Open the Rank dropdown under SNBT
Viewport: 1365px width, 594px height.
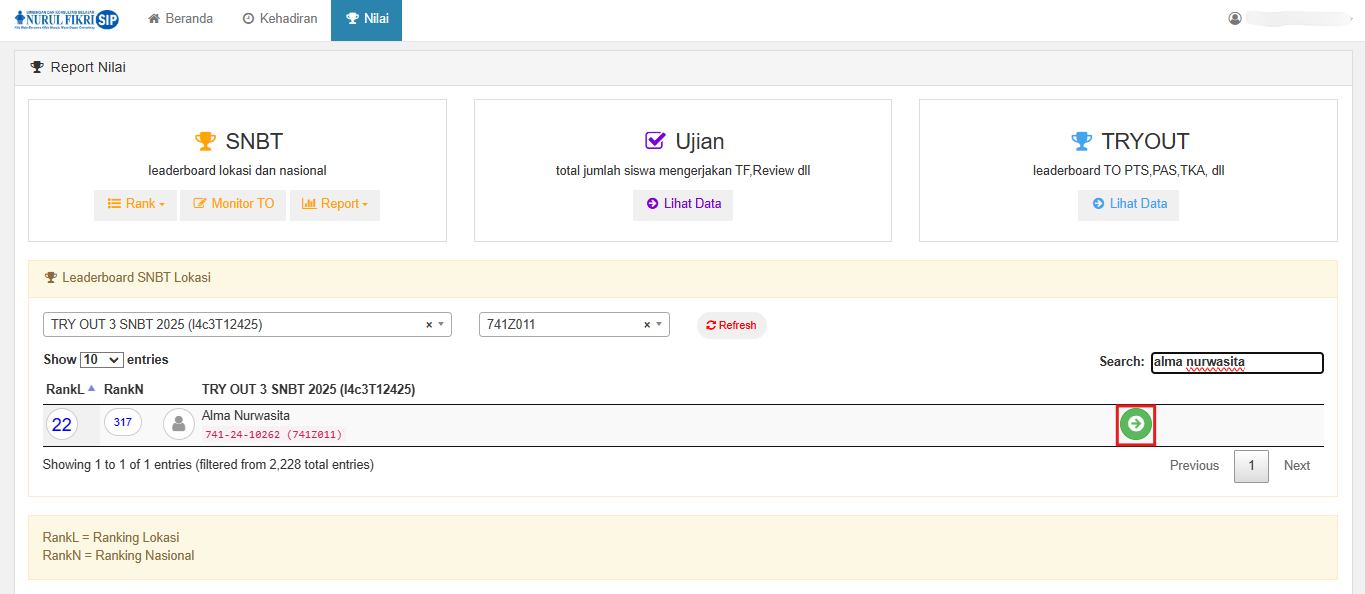point(135,204)
